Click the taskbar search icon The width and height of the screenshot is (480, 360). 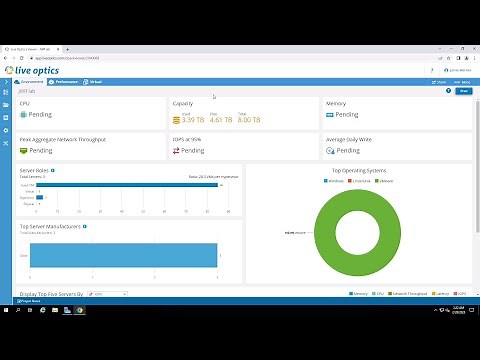click(18, 310)
